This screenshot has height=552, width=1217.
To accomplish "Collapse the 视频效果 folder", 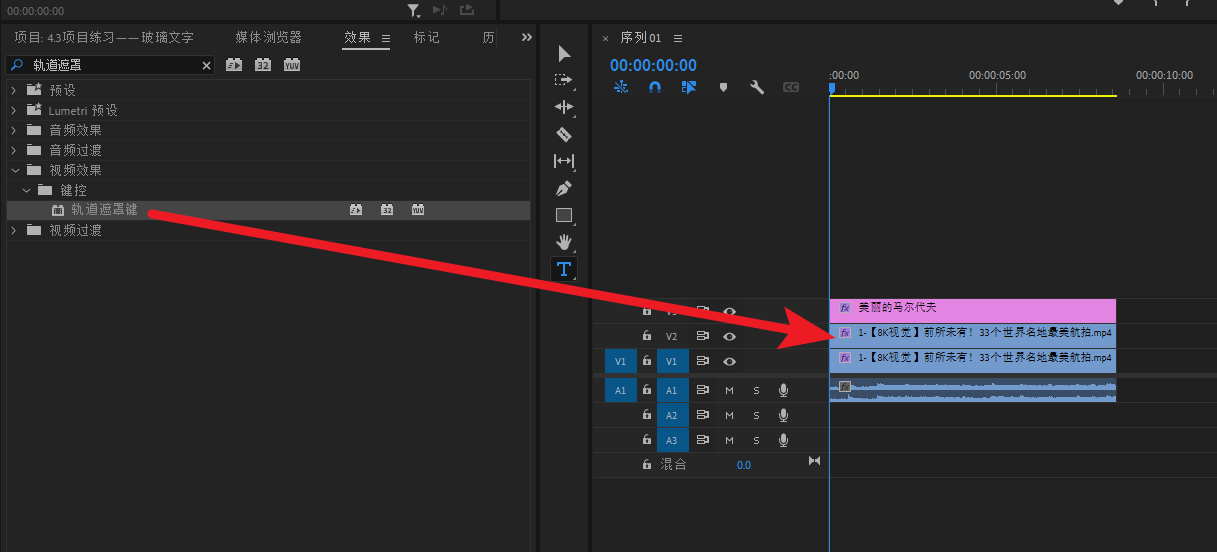I will 14,170.
